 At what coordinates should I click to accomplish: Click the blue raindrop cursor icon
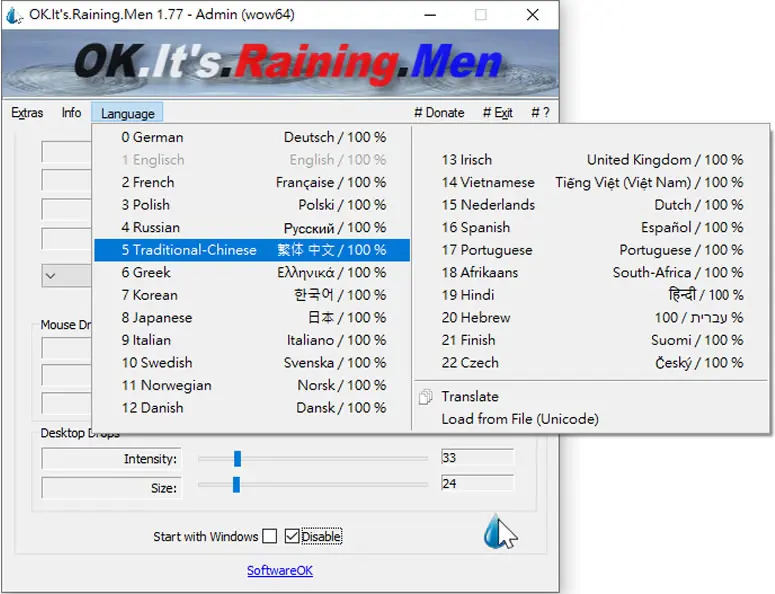(x=500, y=532)
